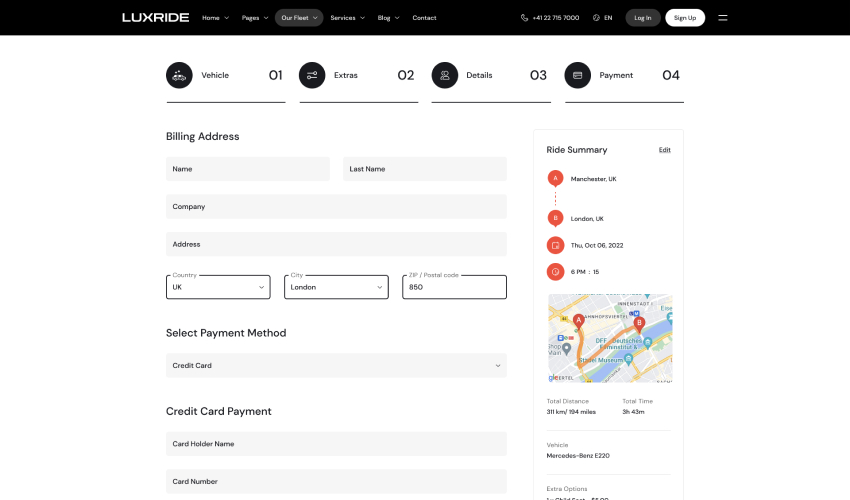This screenshot has height=500, width=850.
Task: Click the route map thumbnail
Action: tap(610, 338)
